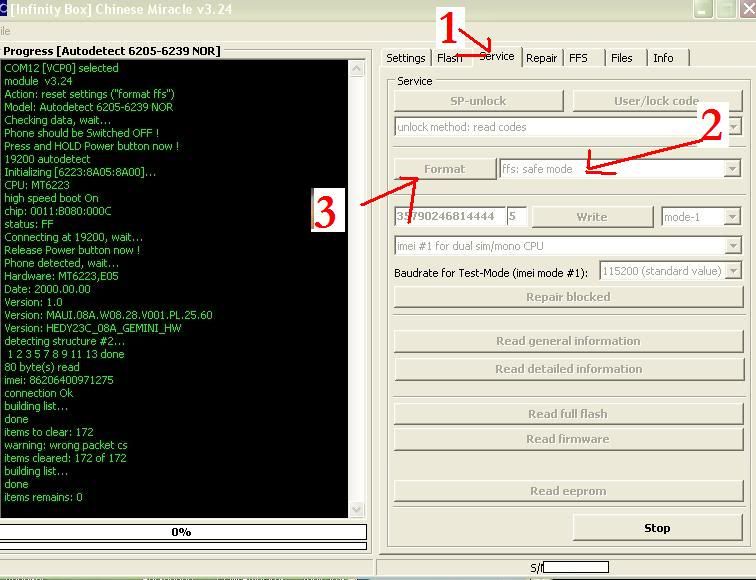Open the Flash tab
The image size is (756, 580).
(x=449, y=58)
